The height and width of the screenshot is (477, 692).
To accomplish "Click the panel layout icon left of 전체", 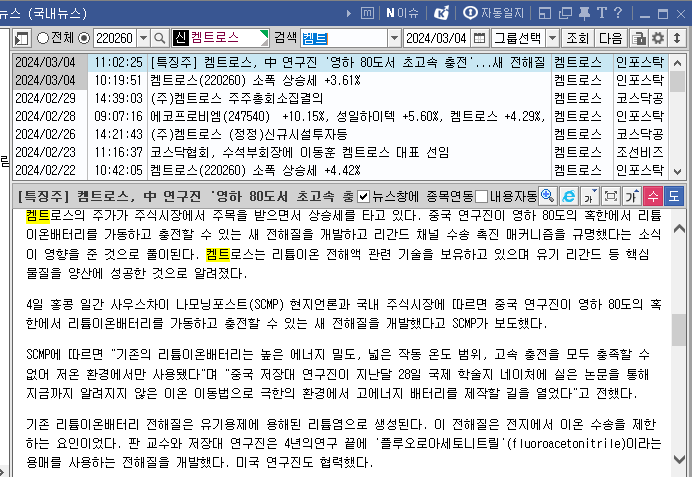I will pos(22,38).
